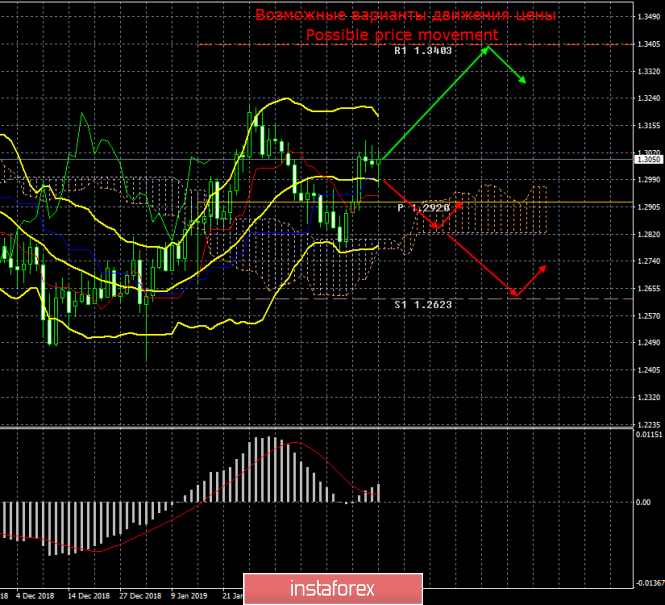This screenshot has height=605, width=665.
Task: Click the P 1.2920 pivot label
Action: (x=423, y=208)
